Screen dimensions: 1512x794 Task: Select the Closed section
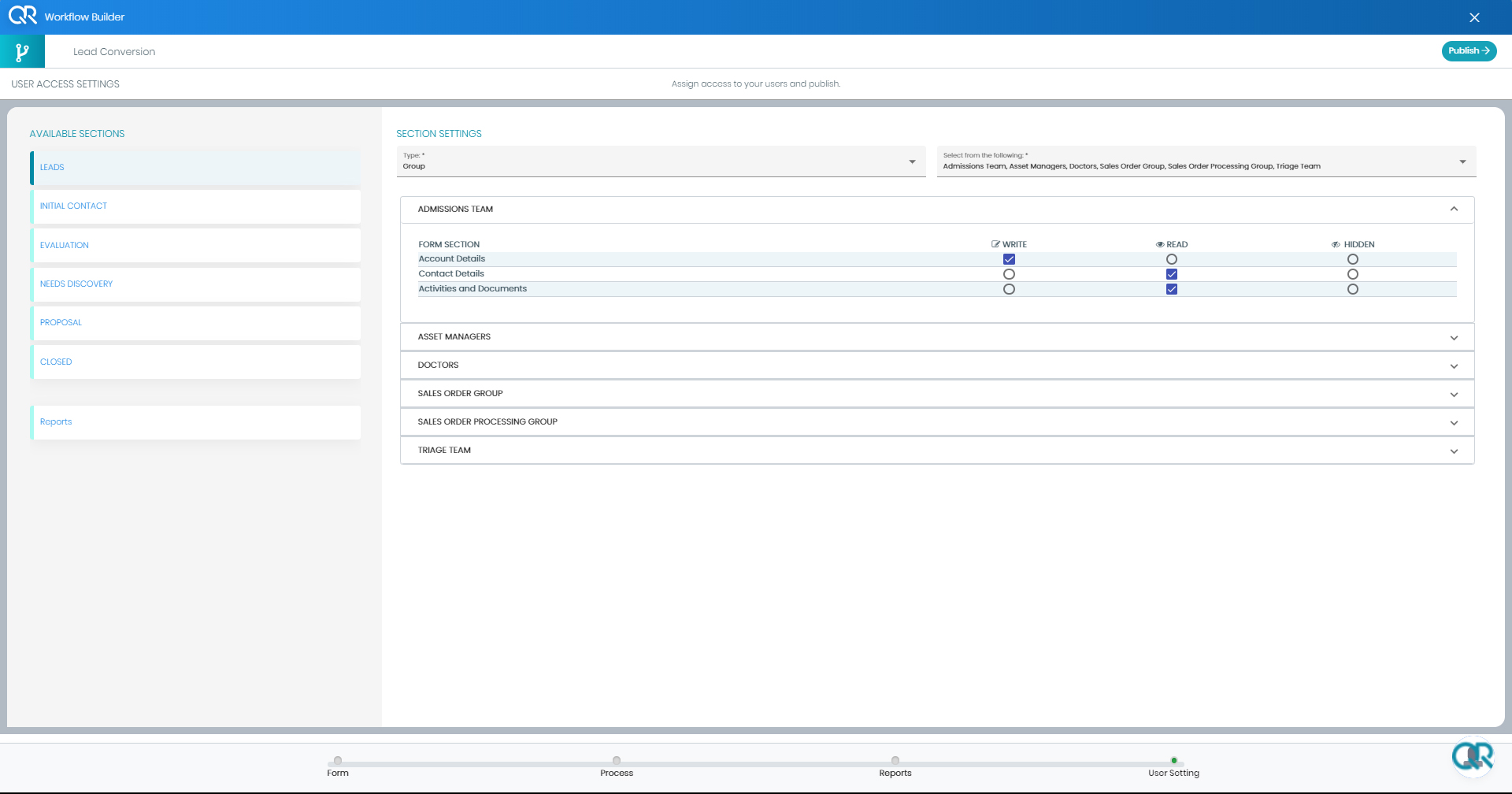tap(195, 362)
